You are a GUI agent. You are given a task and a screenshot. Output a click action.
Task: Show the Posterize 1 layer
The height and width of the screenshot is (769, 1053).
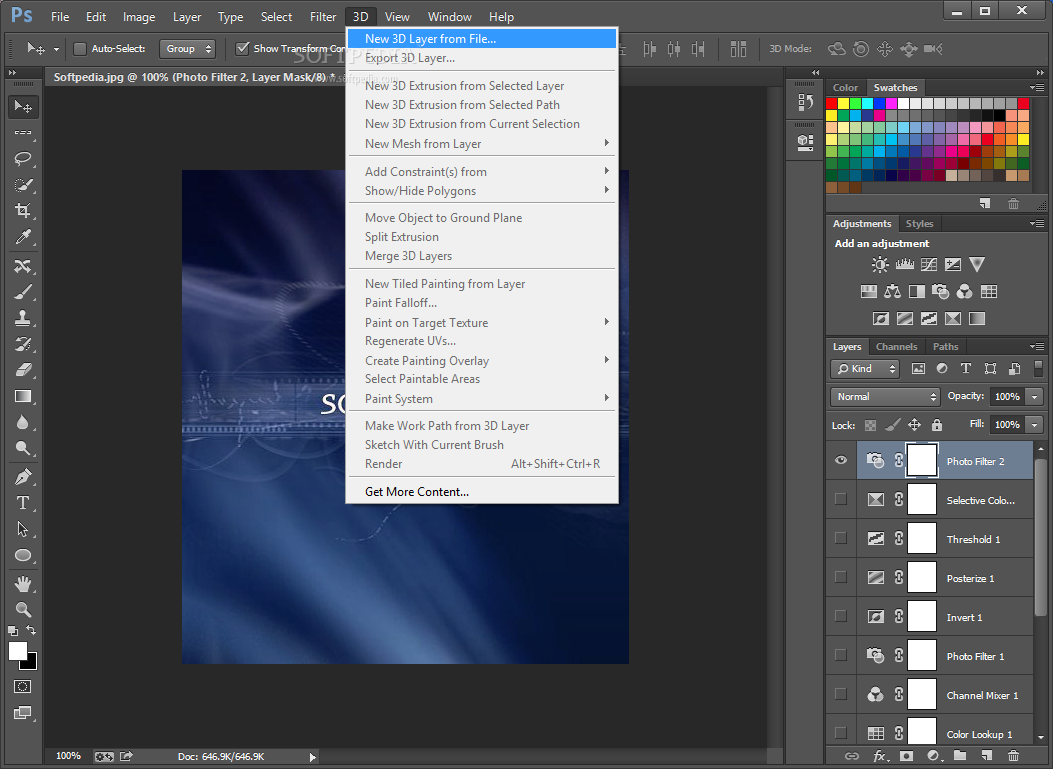841,577
